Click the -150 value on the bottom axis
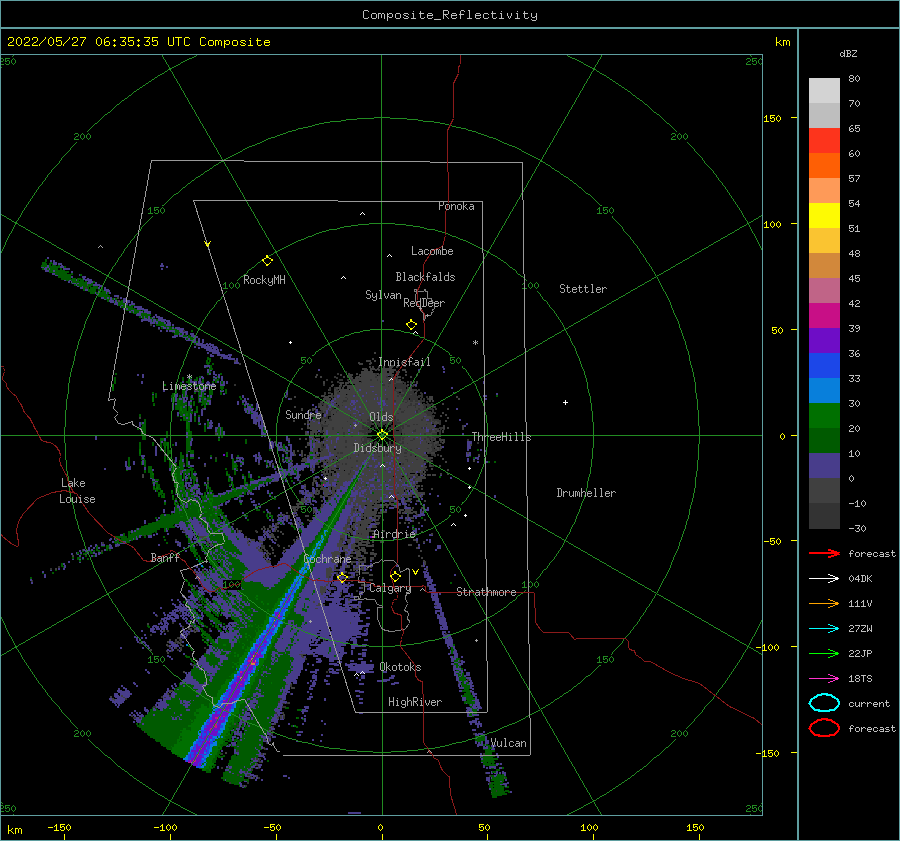900x841 pixels. 59,827
